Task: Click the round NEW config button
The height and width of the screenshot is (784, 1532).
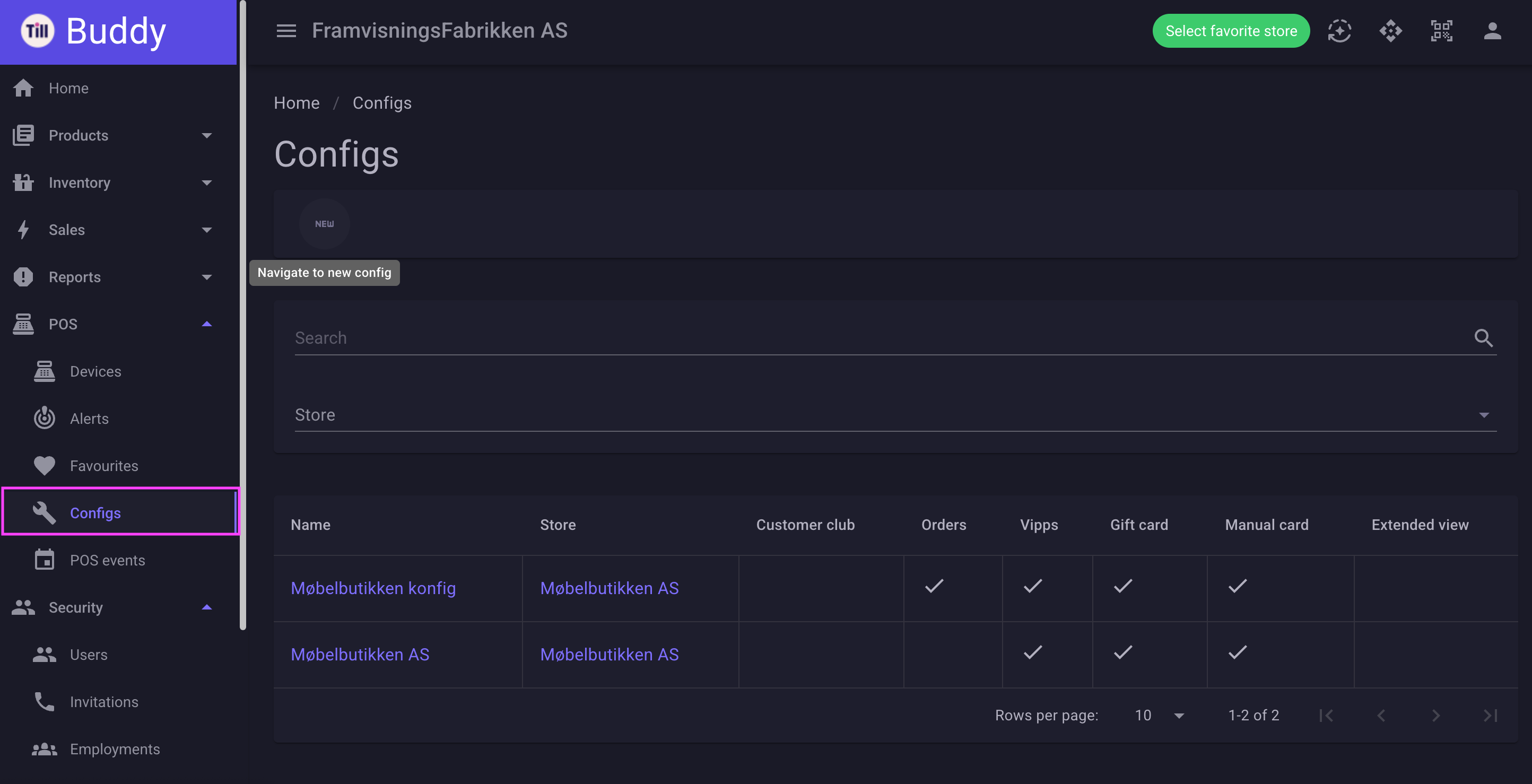Action: tap(324, 224)
